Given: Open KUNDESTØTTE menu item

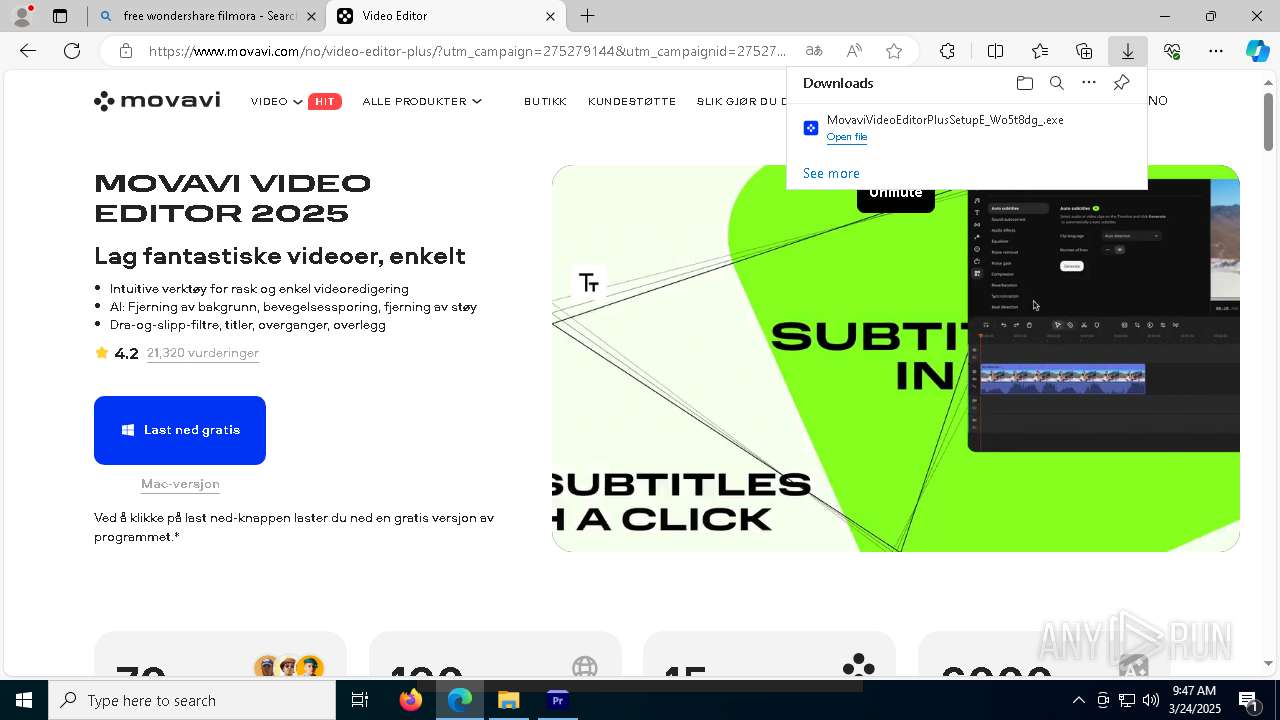Looking at the screenshot, I should pyautogui.click(x=632, y=101).
